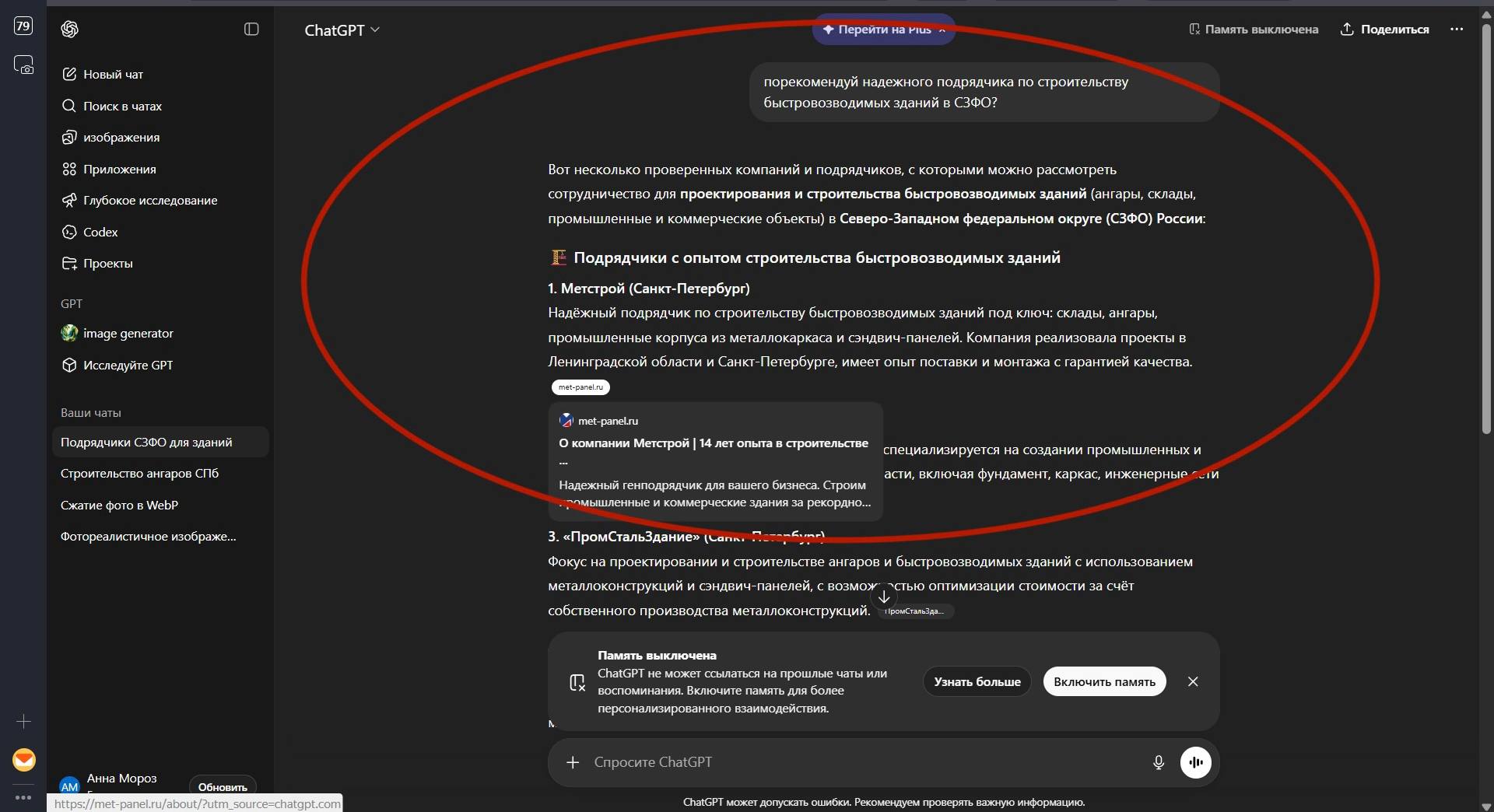This screenshot has height=812, width=1494.
Task: Click the scroll-to-bottom arrow button
Action: (884, 597)
